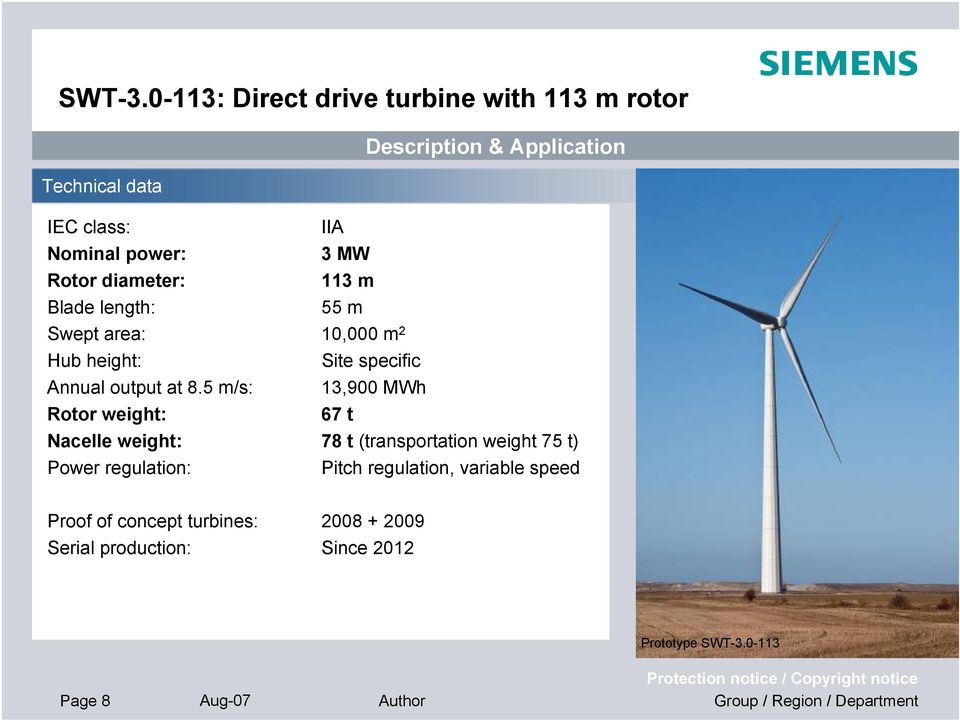Select the 'IIA' value
Image resolution: width=960 pixels, height=720 pixels.
point(332,227)
